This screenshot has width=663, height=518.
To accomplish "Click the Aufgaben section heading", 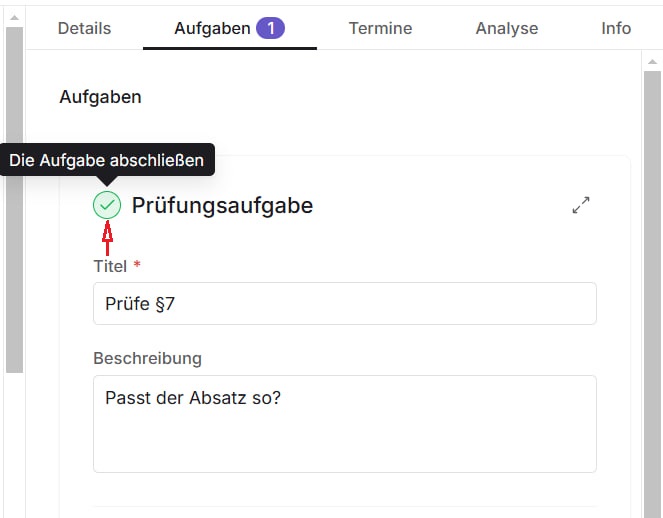I will point(100,97).
